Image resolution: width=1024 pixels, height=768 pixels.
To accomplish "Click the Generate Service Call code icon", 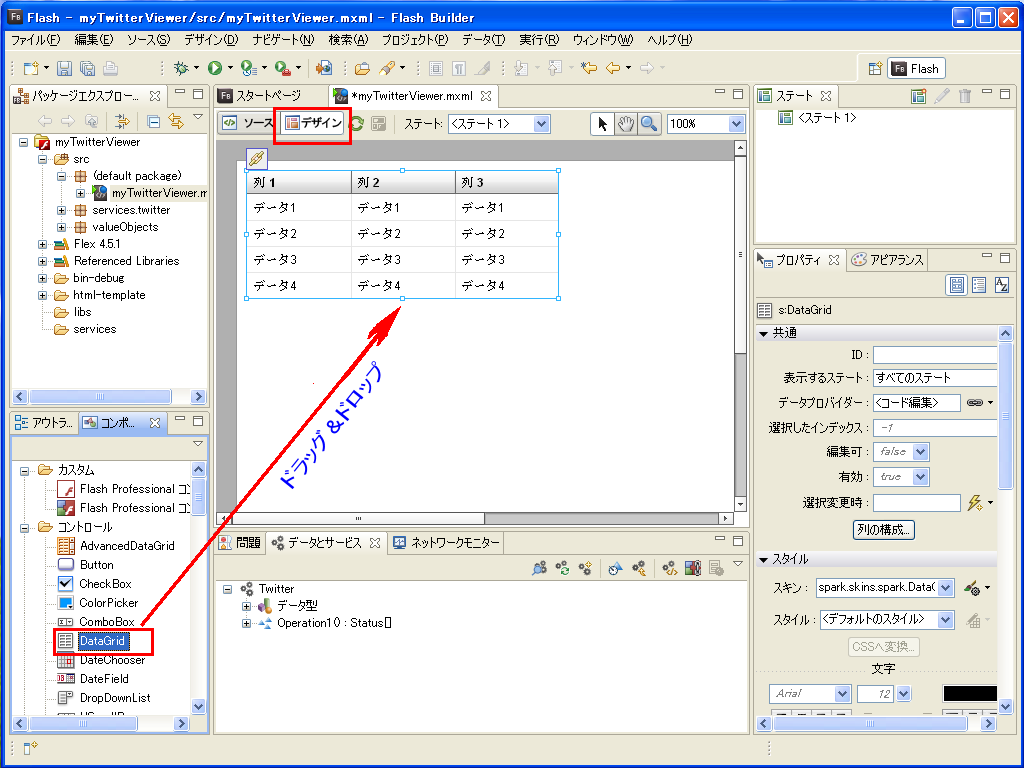I will (669, 568).
